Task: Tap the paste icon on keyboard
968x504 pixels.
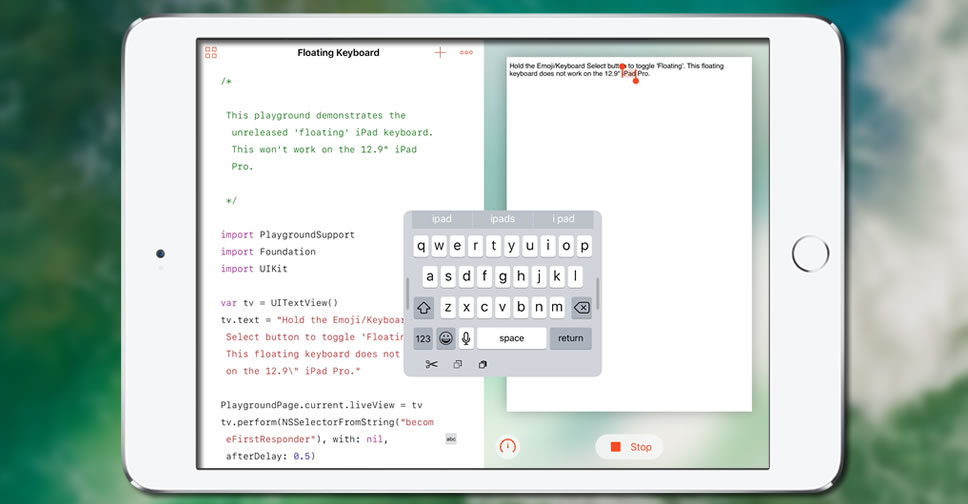Action: 482,364
